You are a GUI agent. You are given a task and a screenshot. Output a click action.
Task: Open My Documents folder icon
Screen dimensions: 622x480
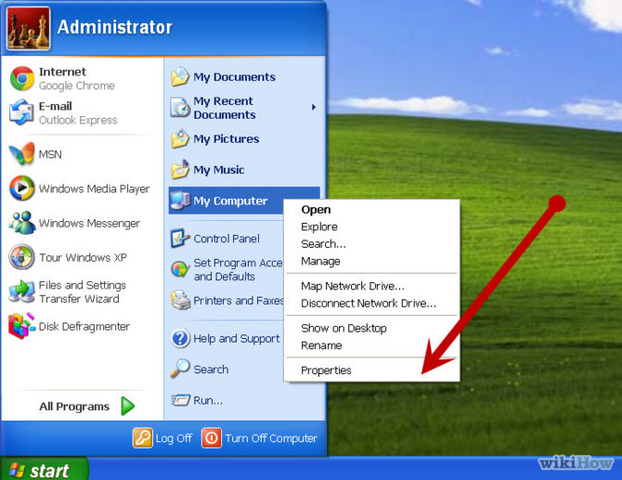[x=180, y=77]
